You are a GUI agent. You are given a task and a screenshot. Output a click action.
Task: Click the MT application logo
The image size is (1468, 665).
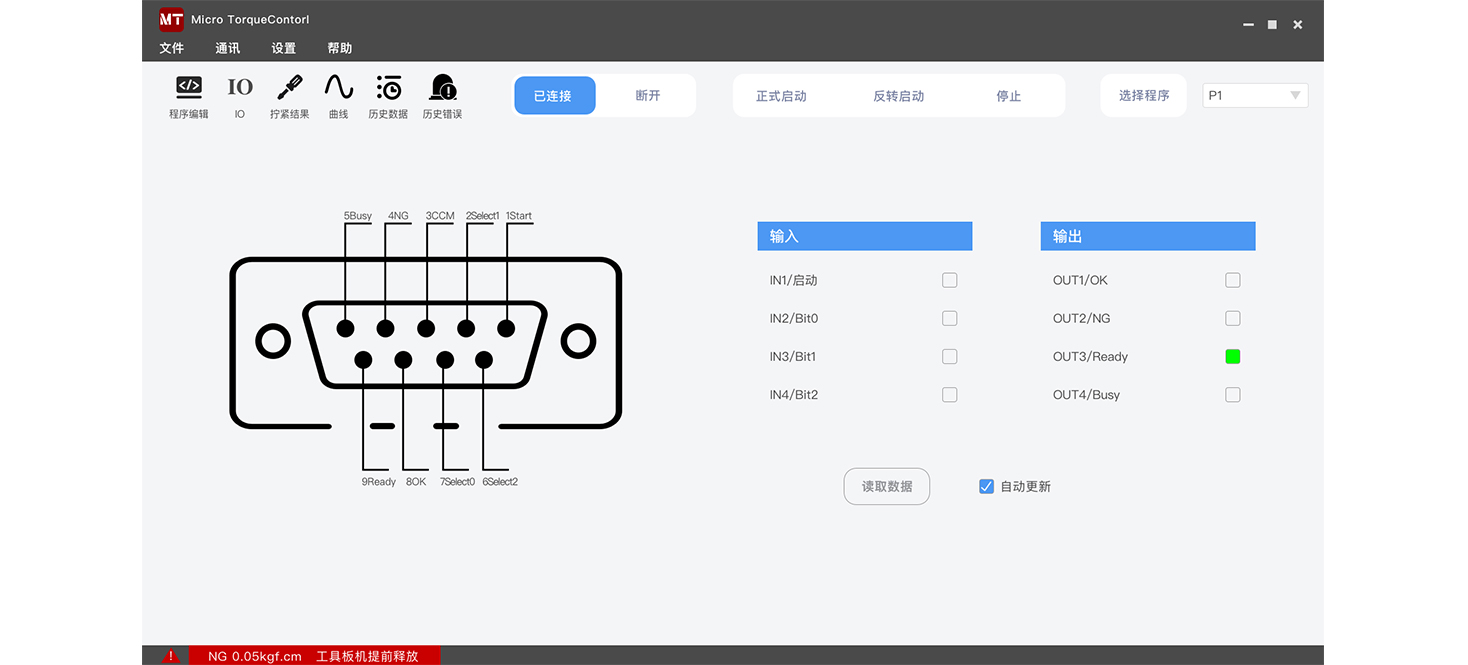pyautogui.click(x=171, y=19)
